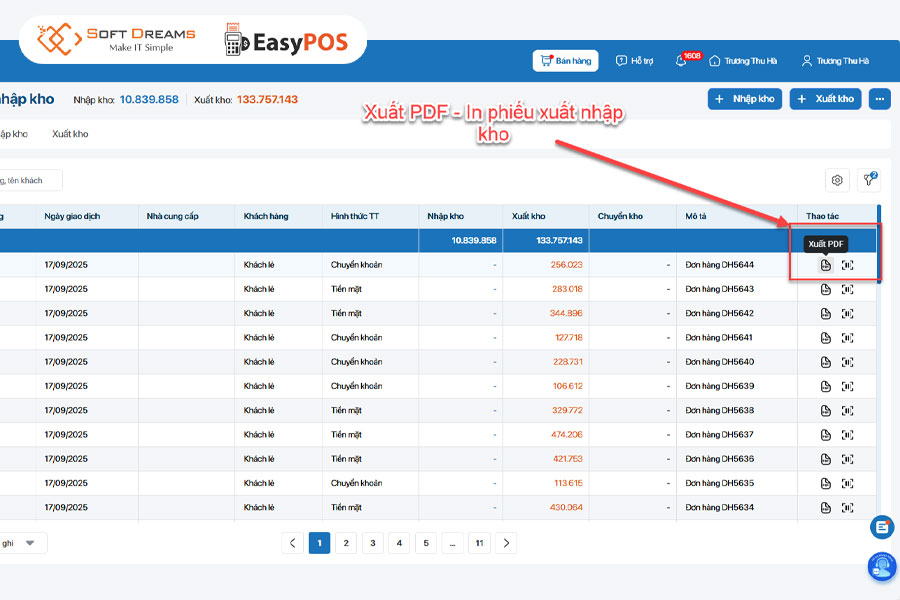Open scan icon for order DH5637

pos(847,435)
